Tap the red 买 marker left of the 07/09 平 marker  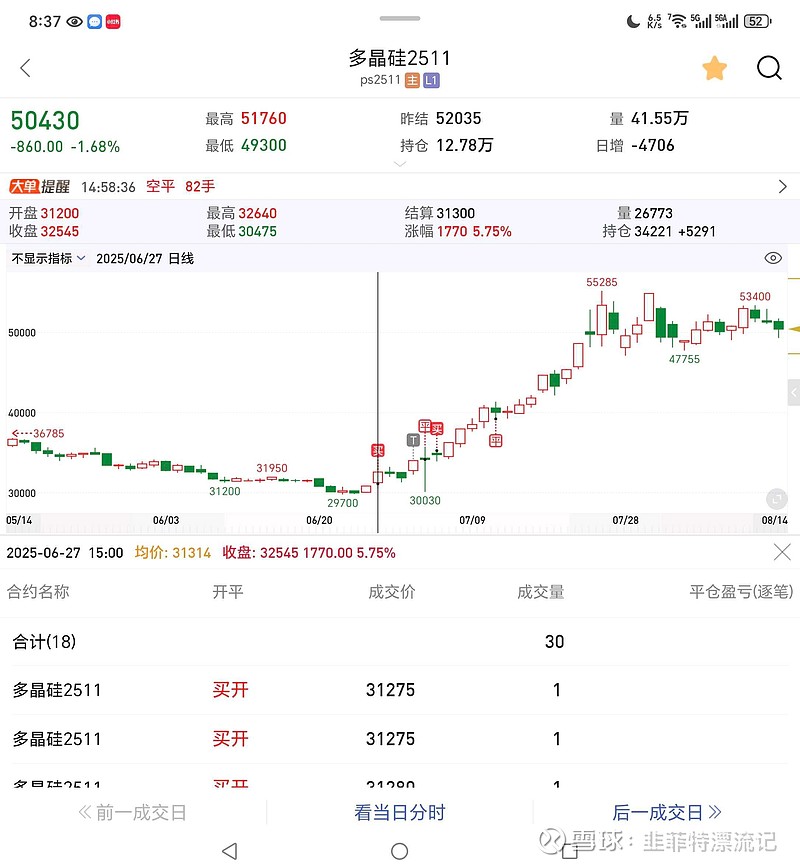tap(437, 429)
